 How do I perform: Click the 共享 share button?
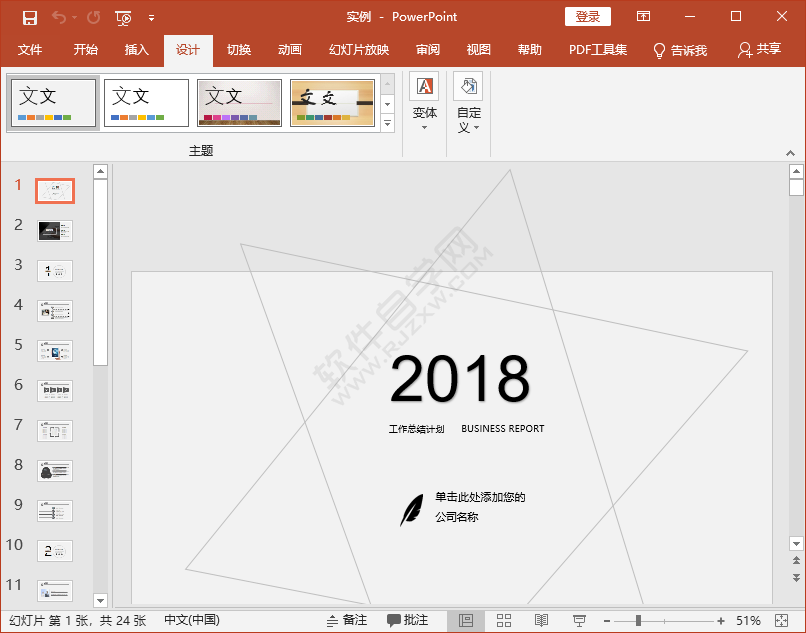point(759,49)
